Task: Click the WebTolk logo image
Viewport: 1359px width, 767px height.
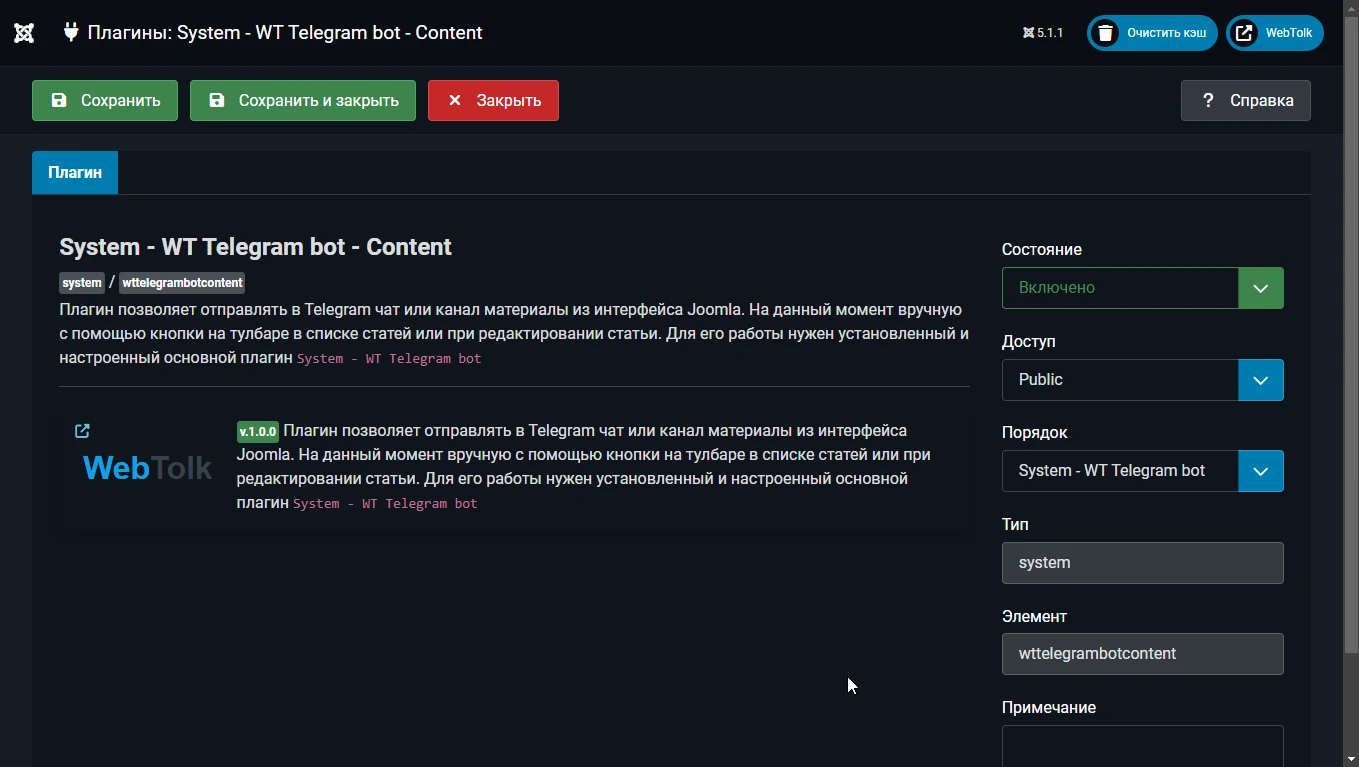Action: 147,467
